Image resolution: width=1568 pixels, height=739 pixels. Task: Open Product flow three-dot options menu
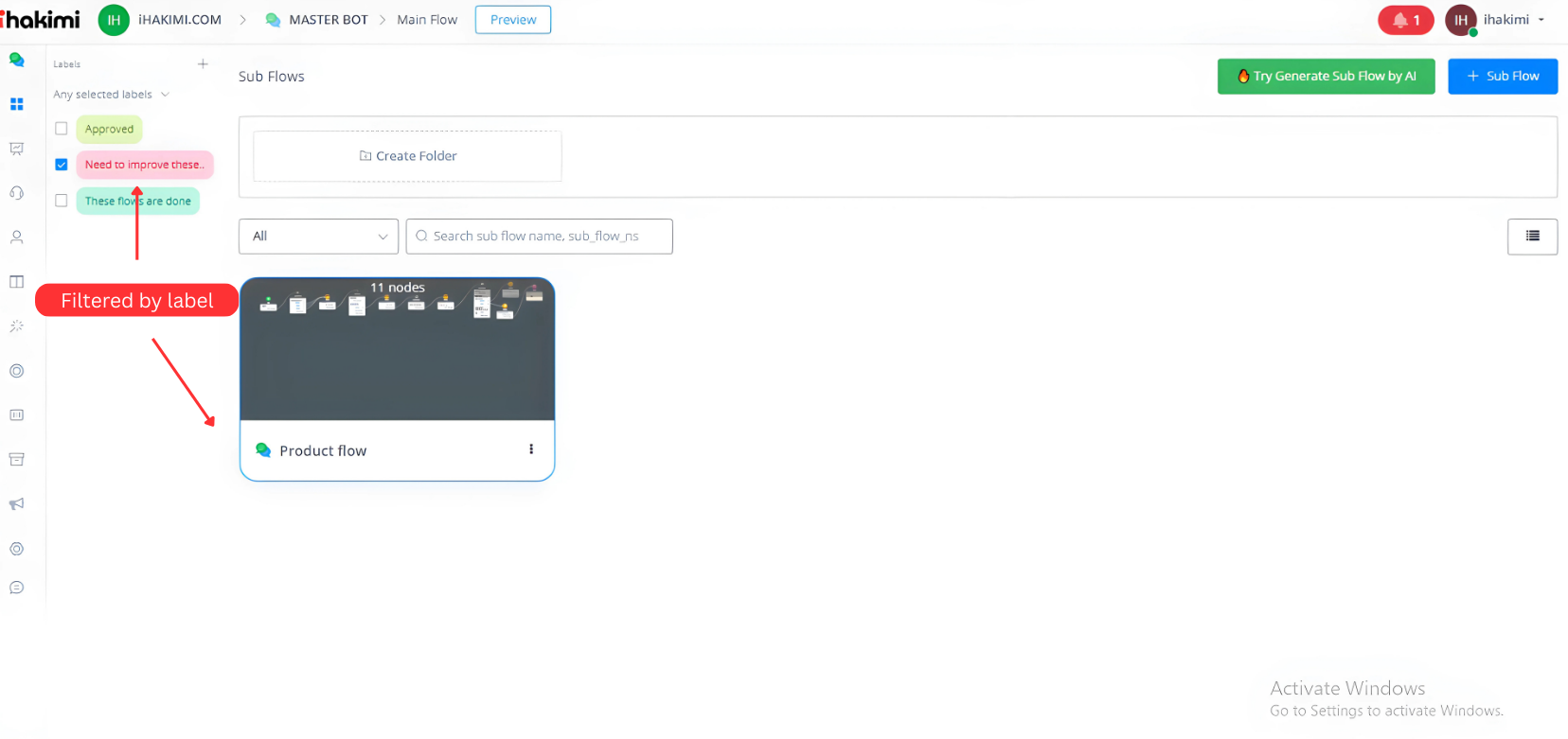pyautogui.click(x=531, y=449)
